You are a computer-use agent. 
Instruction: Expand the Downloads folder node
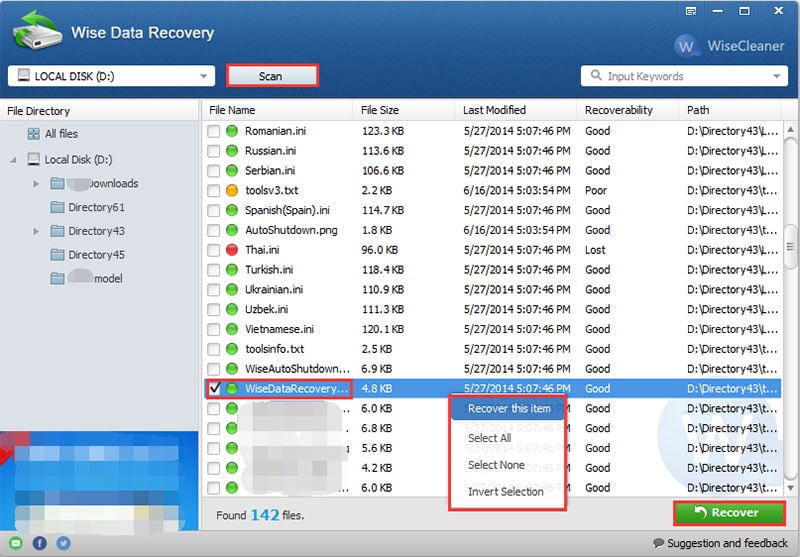coord(36,184)
